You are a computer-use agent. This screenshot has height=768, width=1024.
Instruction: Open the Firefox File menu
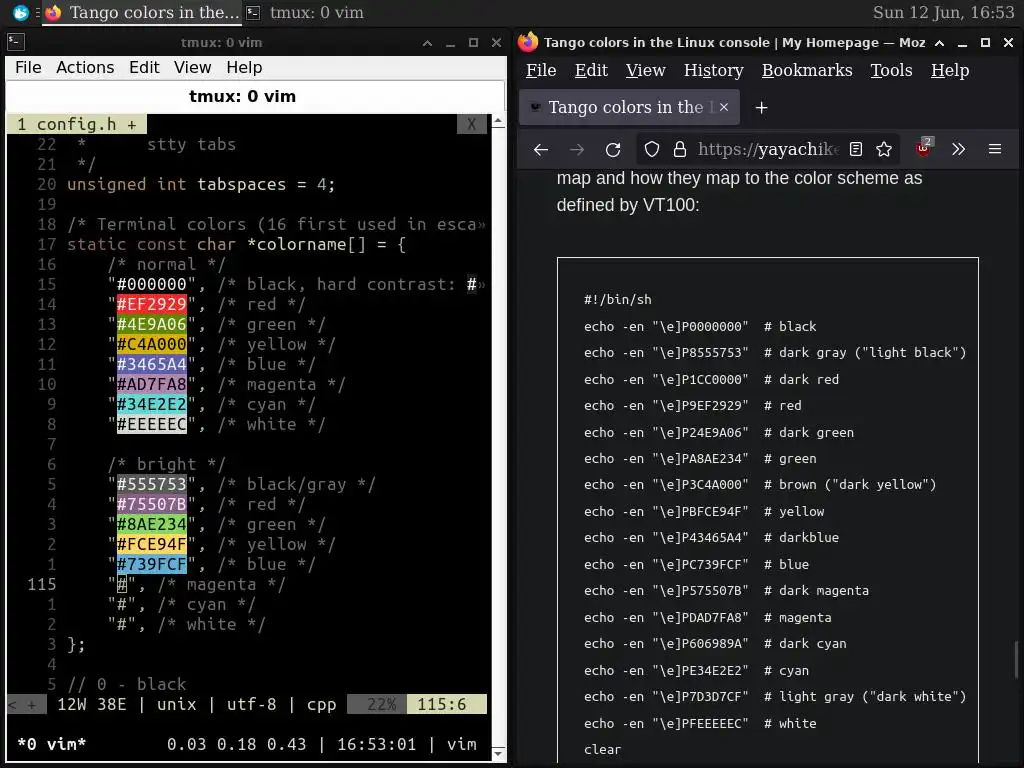(541, 71)
